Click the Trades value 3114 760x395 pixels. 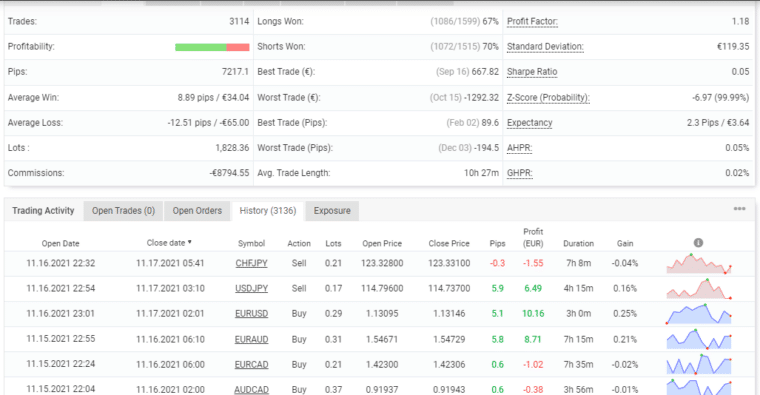pos(239,21)
